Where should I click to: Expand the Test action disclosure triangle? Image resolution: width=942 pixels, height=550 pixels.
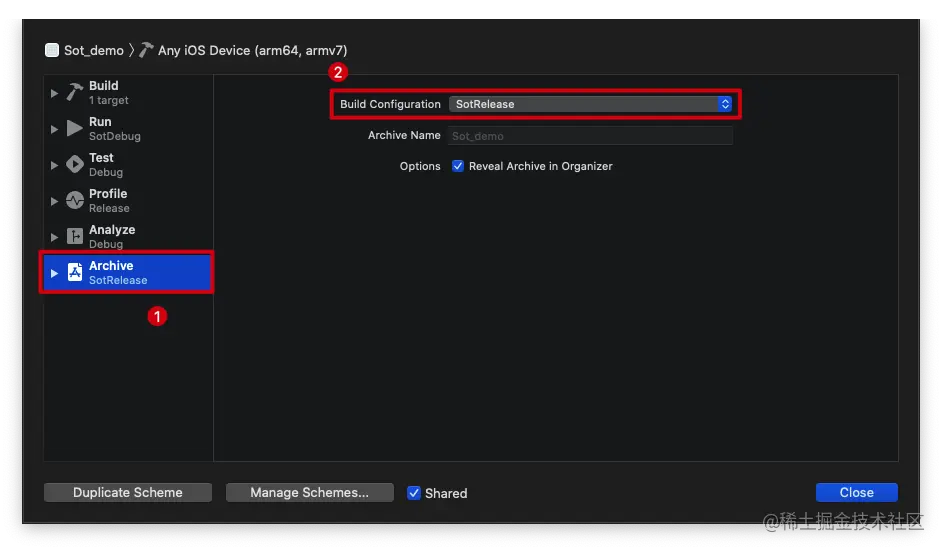pyautogui.click(x=54, y=165)
